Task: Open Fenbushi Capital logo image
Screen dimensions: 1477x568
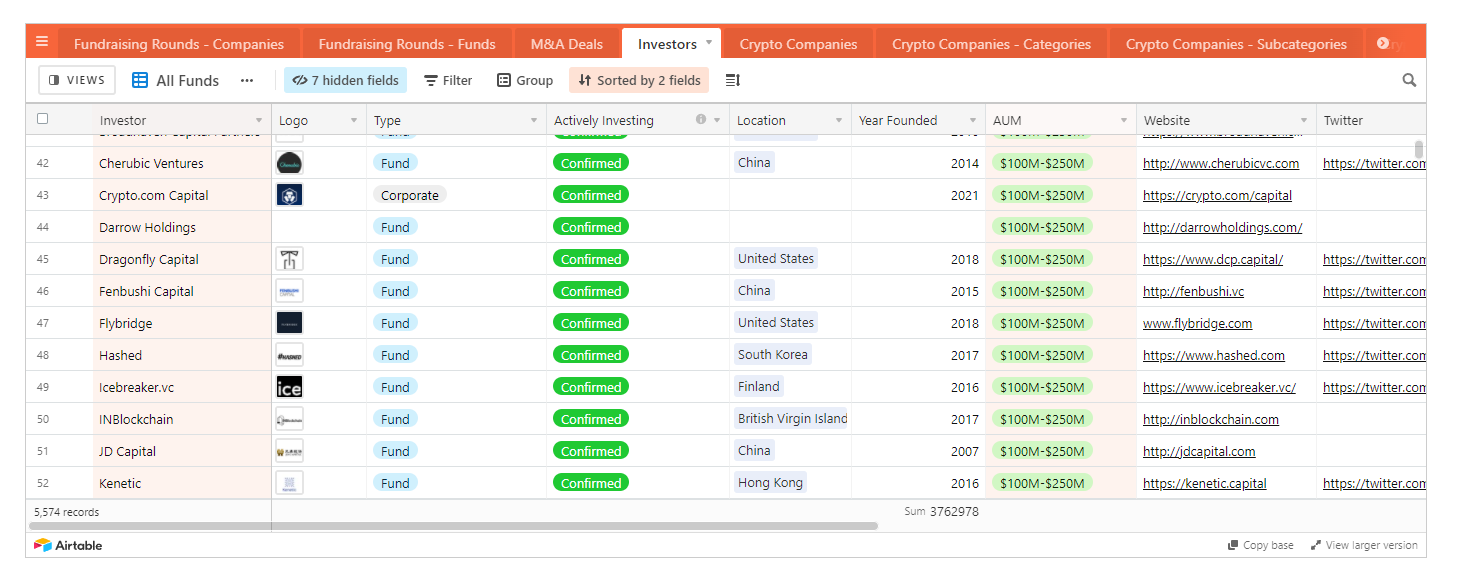Action: tap(289, 291)
